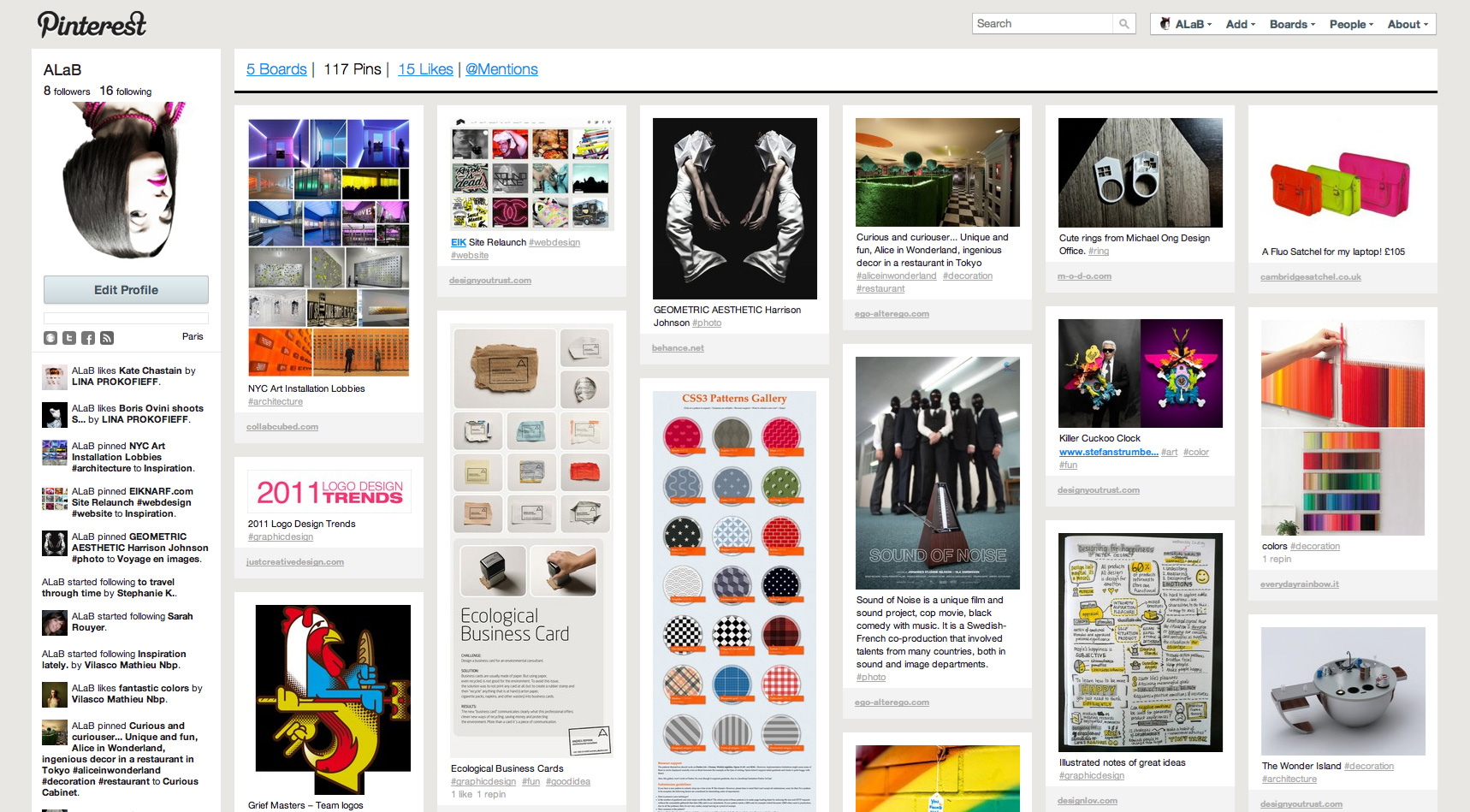Open the website globe icon link
This screenshot has width=1470, height=812.
(50, 338)
